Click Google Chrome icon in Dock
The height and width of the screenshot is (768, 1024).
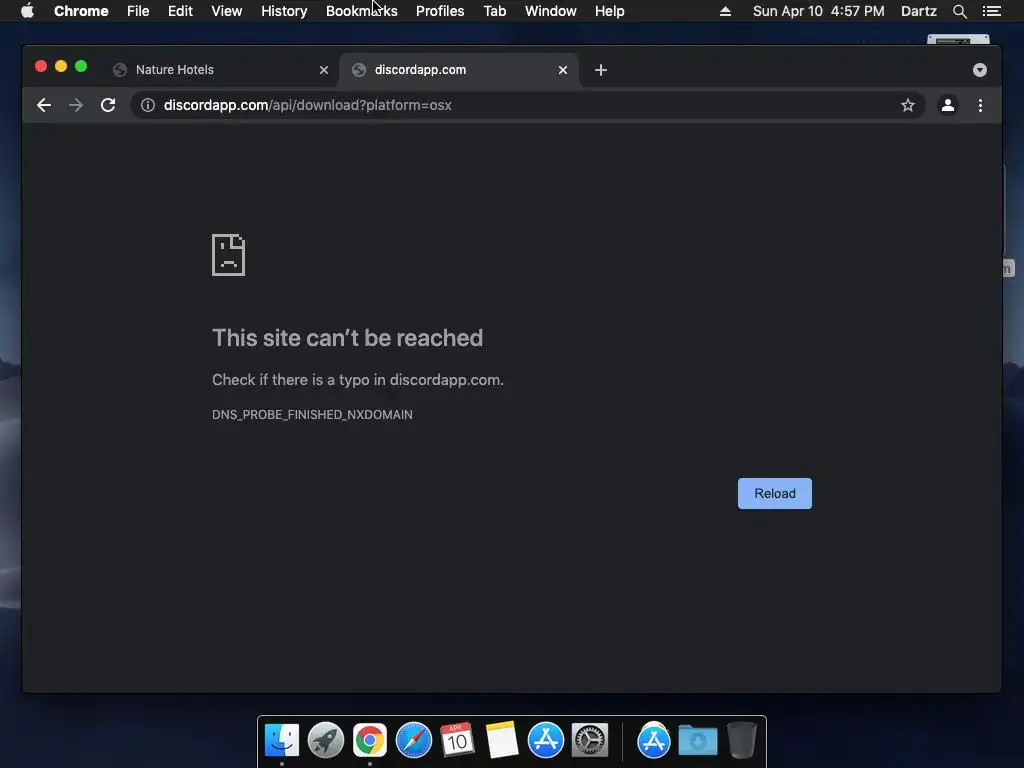(x=370, y=740)
